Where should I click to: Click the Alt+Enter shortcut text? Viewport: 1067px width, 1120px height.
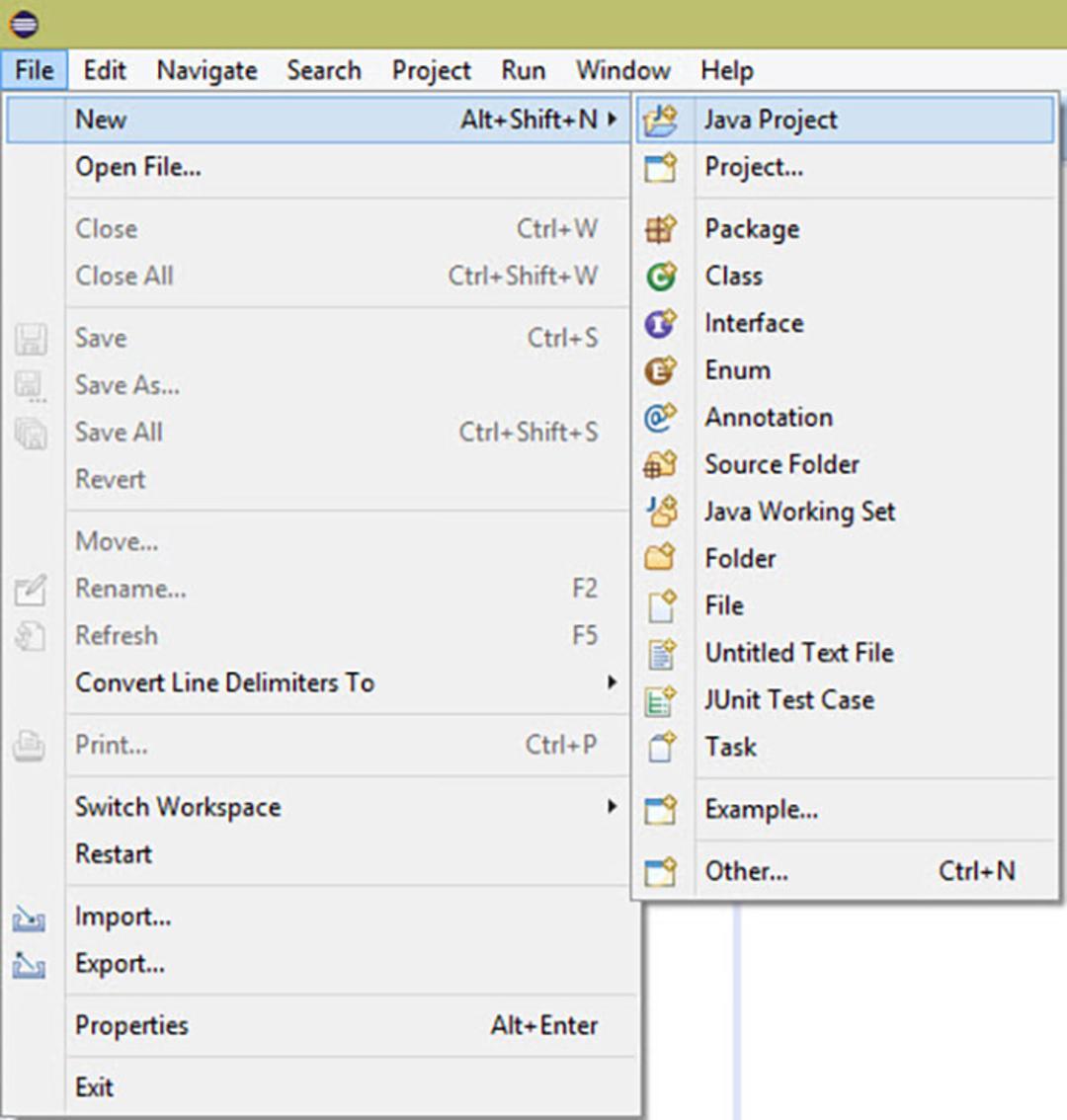[543, 1026]
